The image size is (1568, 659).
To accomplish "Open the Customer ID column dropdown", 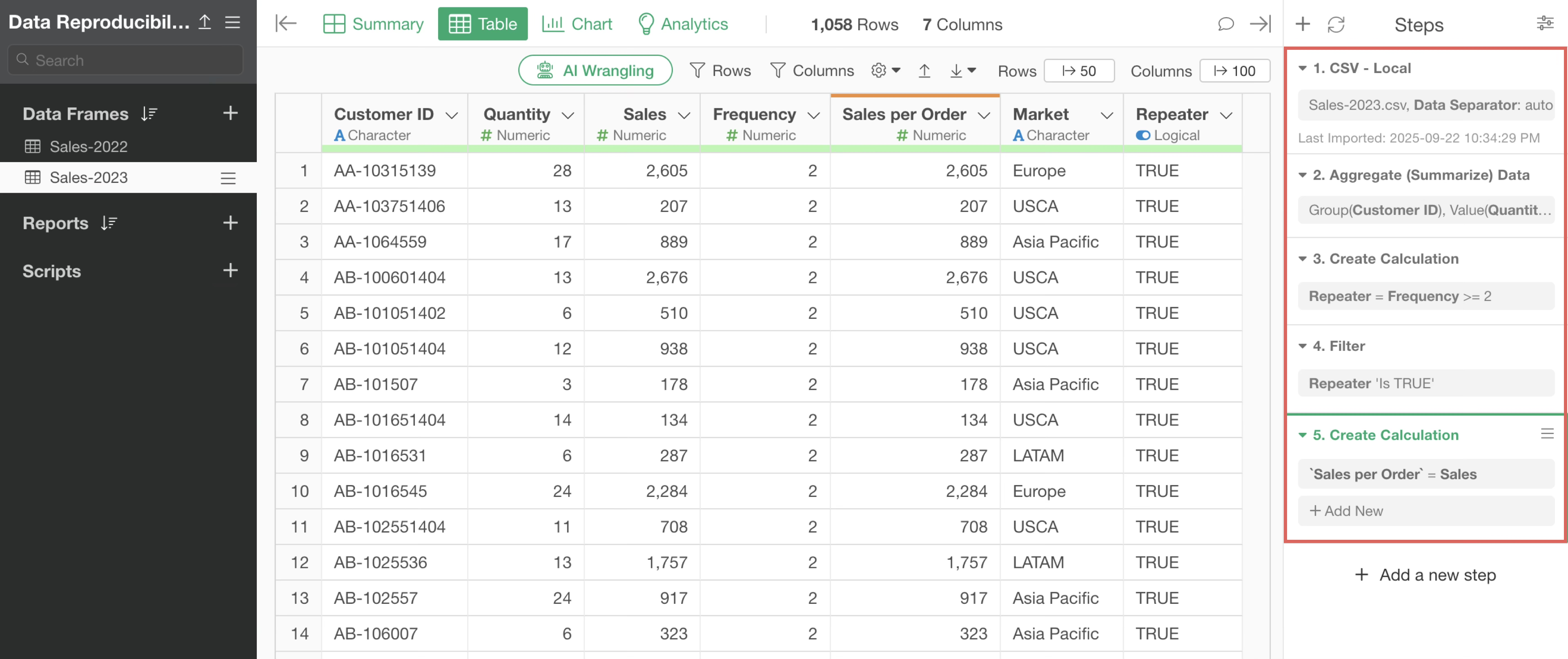I will 451,115.
